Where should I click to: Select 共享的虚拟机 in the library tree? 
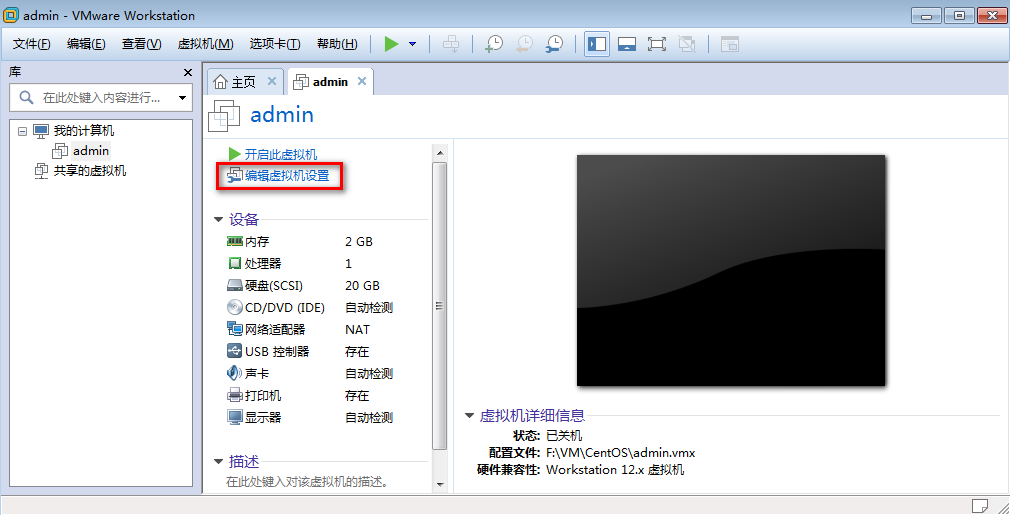89,171
